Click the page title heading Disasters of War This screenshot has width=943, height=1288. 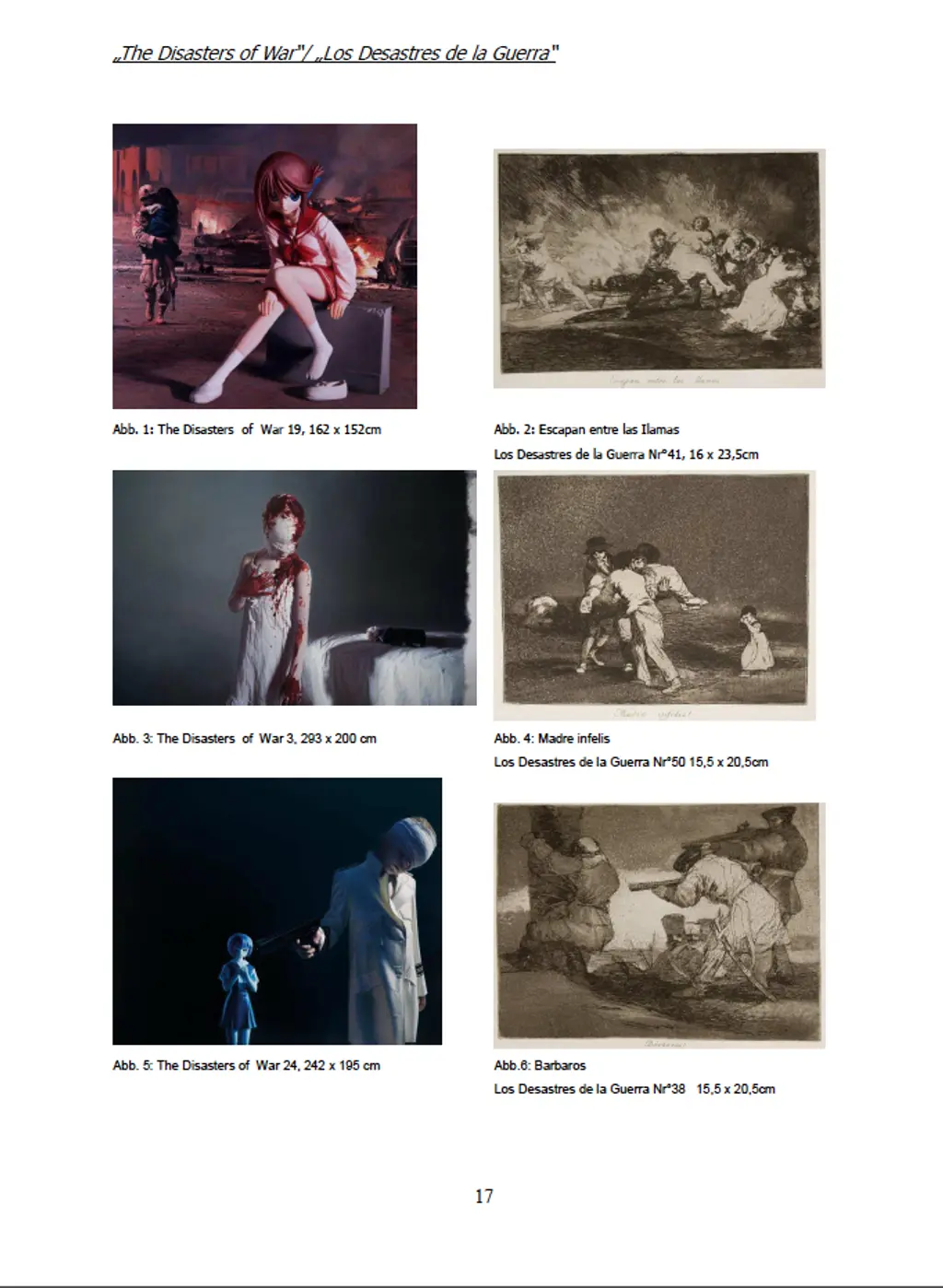pos(335,53)
